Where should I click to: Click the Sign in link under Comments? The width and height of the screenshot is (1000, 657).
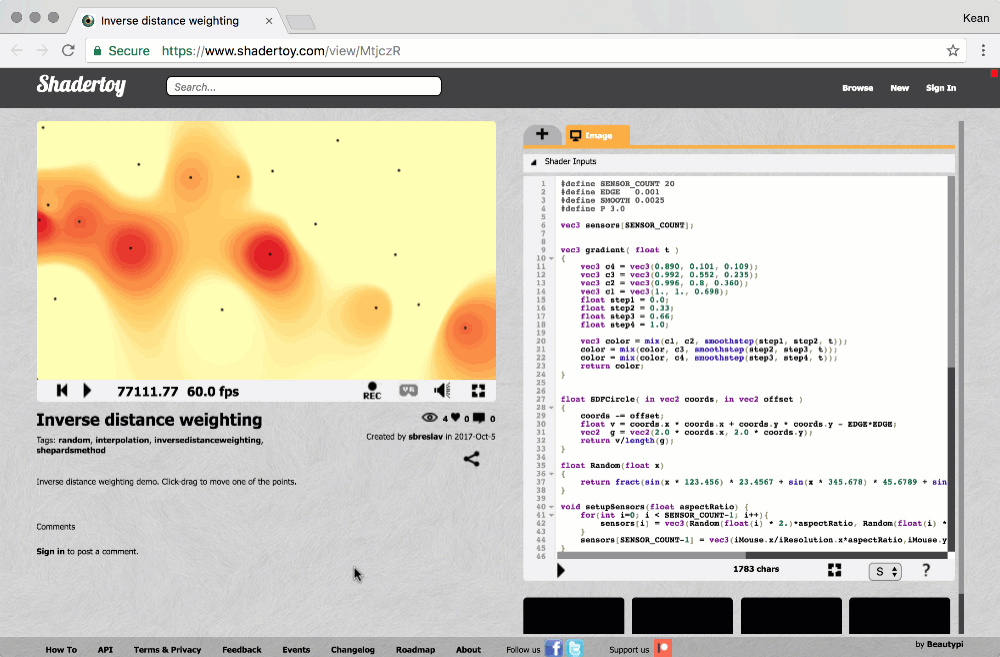(x=50, y=551)
